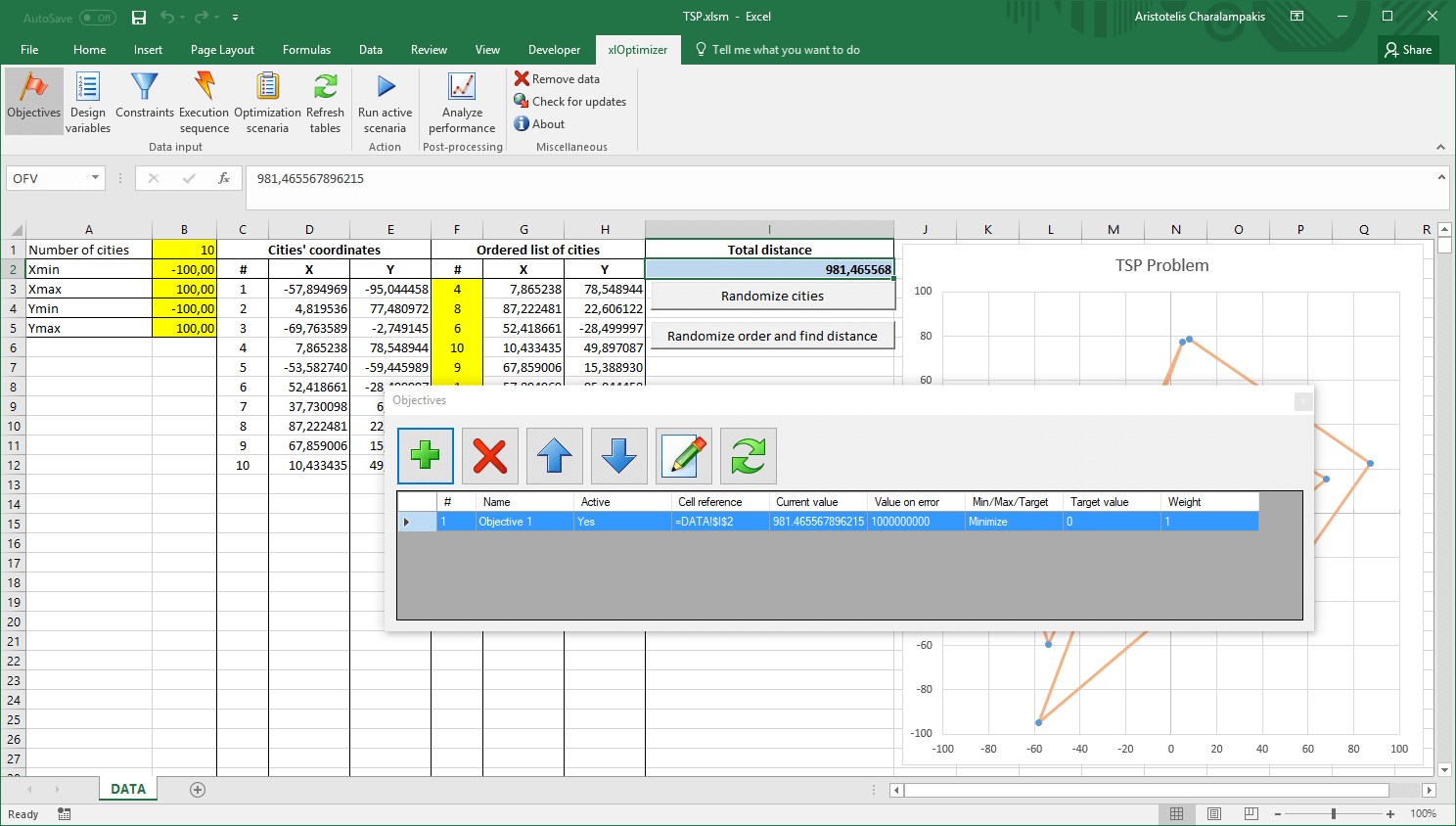The image size is (1456, 826).
Task: Click the pencil edit objective icon
Action: pyautogui.click(x=684, y=456)
